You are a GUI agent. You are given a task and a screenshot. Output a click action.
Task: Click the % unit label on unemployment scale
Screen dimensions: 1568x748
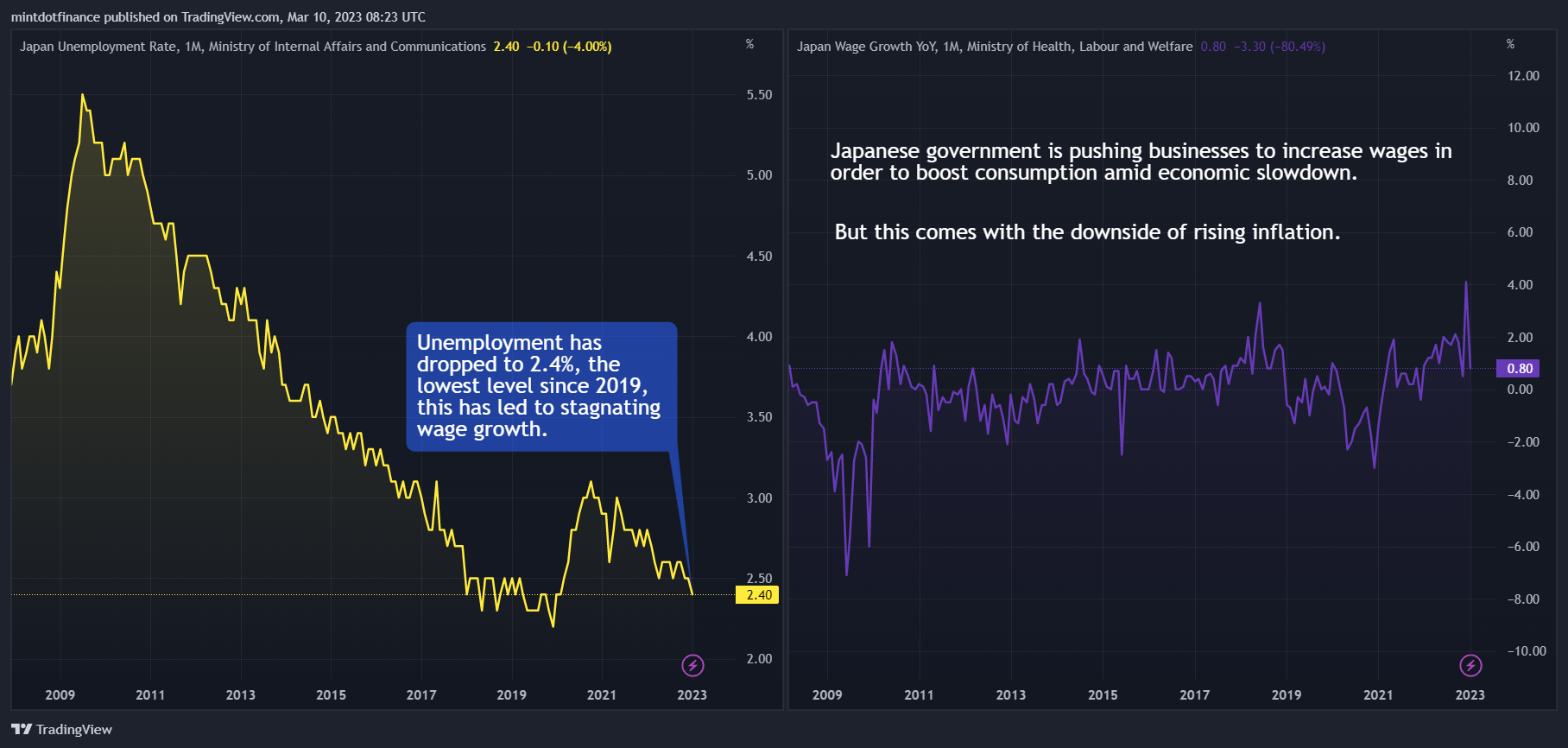pos(749,44)
